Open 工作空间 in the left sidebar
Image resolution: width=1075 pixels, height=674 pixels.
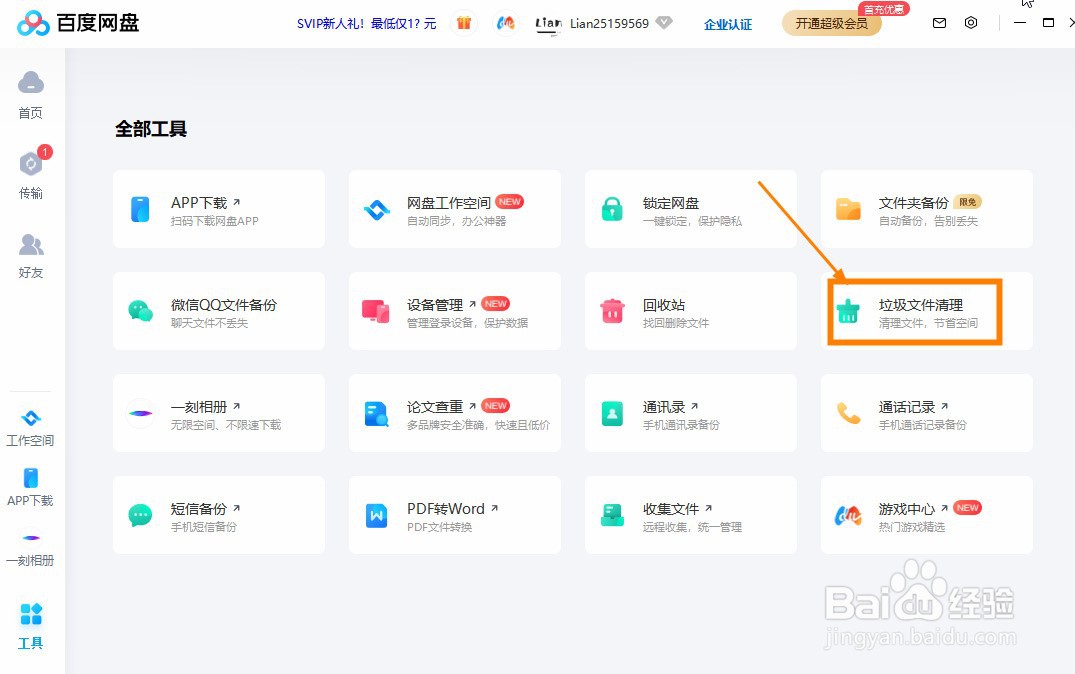[30, 428]
